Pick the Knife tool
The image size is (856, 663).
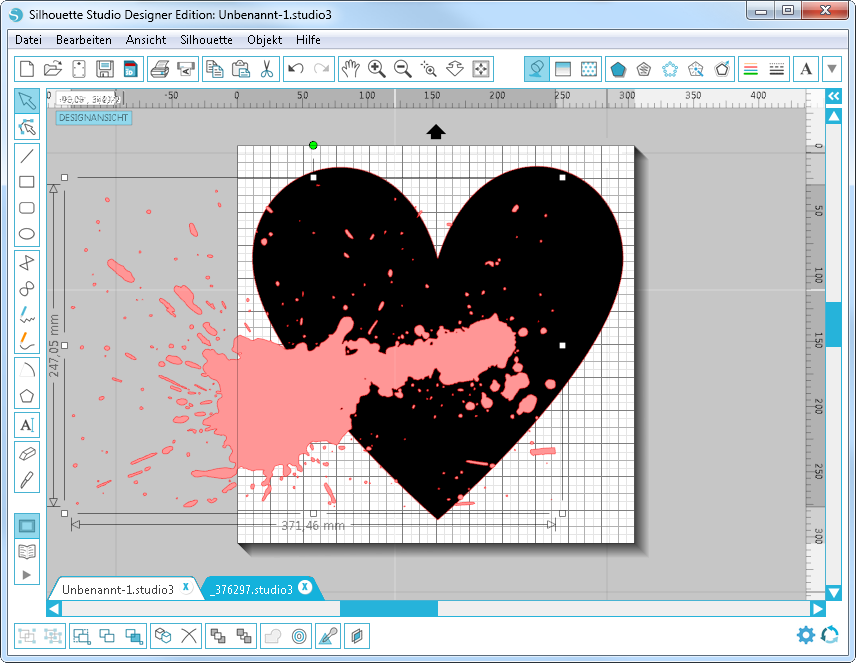tap(27, 479)
